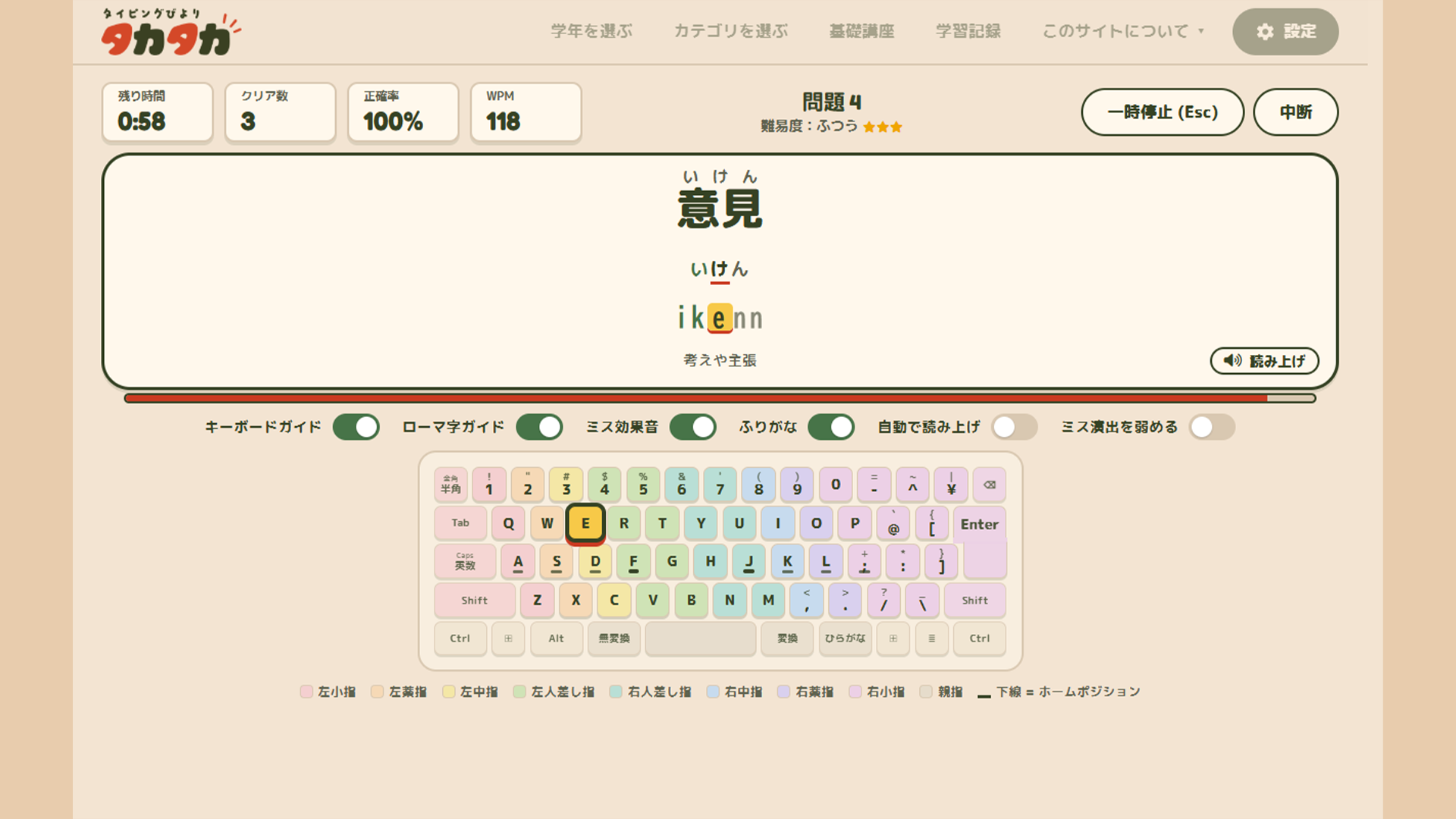The width and height of the screenshot is (1456, 819).
Task: Click the クリア数 3 stat box
Action: [x=281, y=112]
